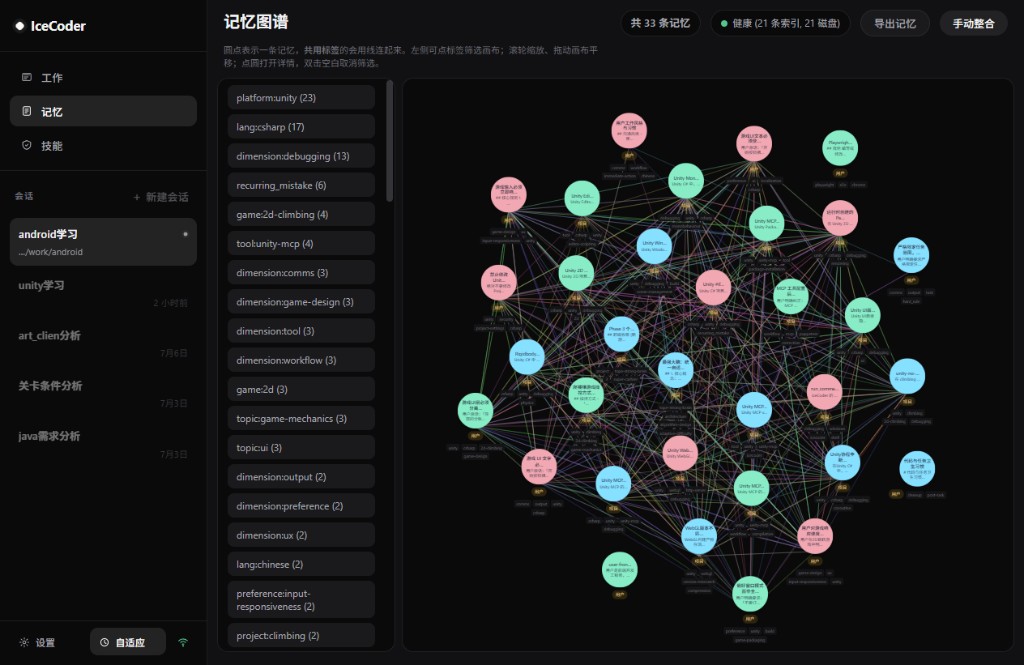Select the lang:chinese tag
The image size is (1024, 665).
tap(301, 564)
